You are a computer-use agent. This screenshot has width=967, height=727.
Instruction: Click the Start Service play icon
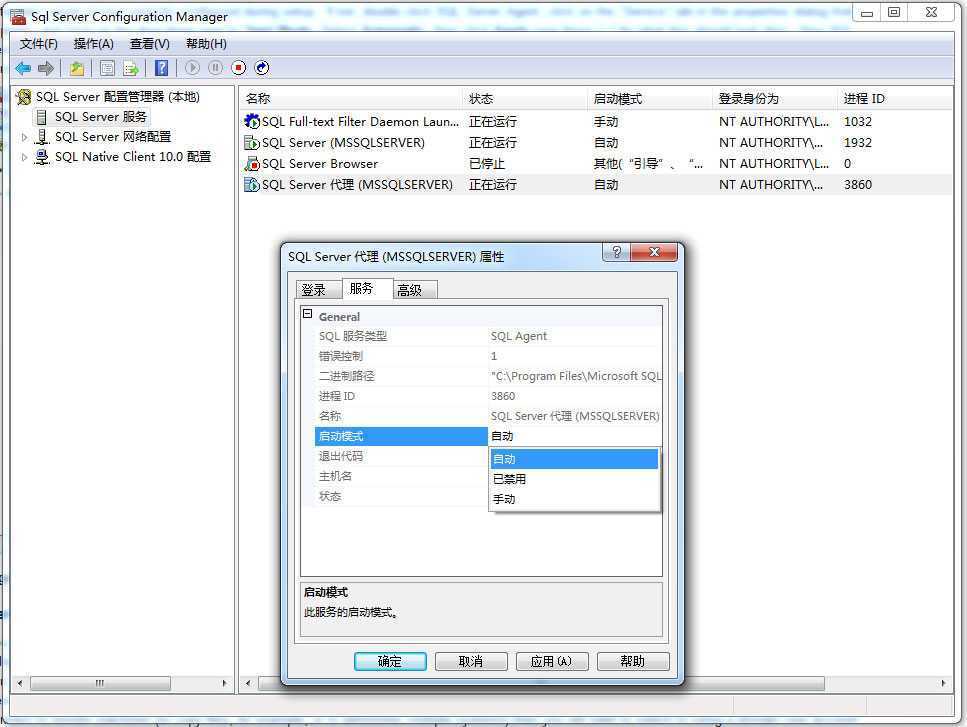click(192, 68)
